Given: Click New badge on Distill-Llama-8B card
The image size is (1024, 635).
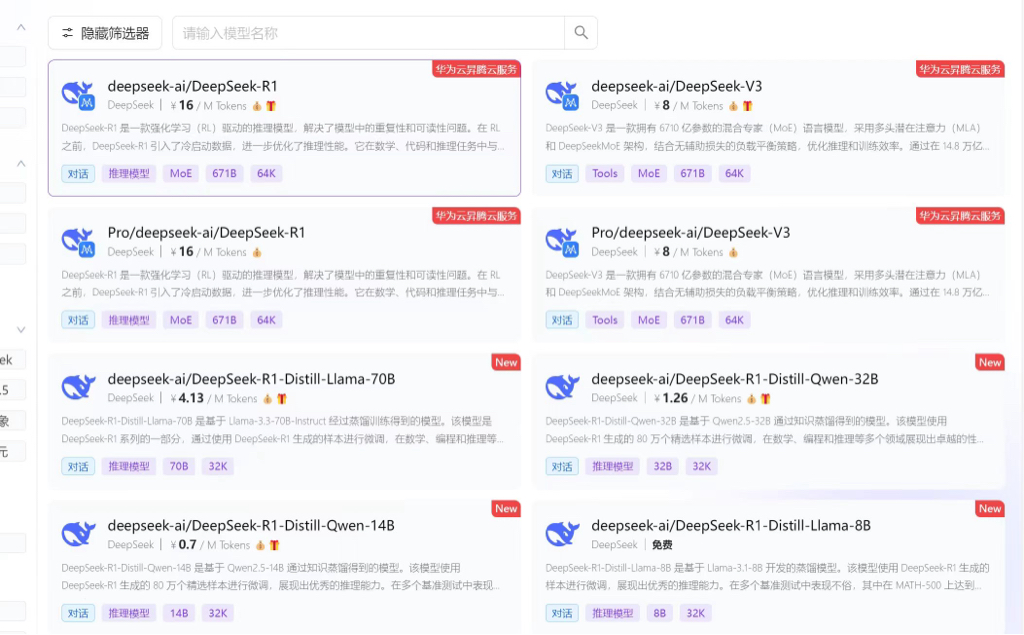Looking at the screenshot, I should (990, 509).
